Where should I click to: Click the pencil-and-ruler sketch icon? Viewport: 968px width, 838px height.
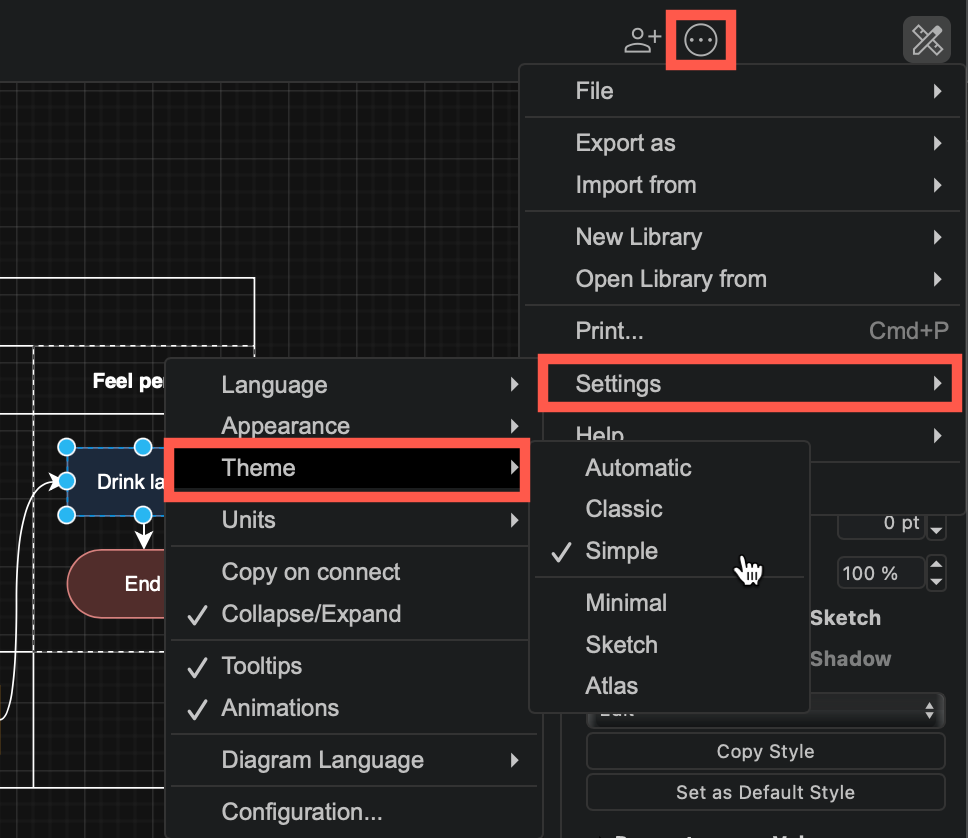926,40
